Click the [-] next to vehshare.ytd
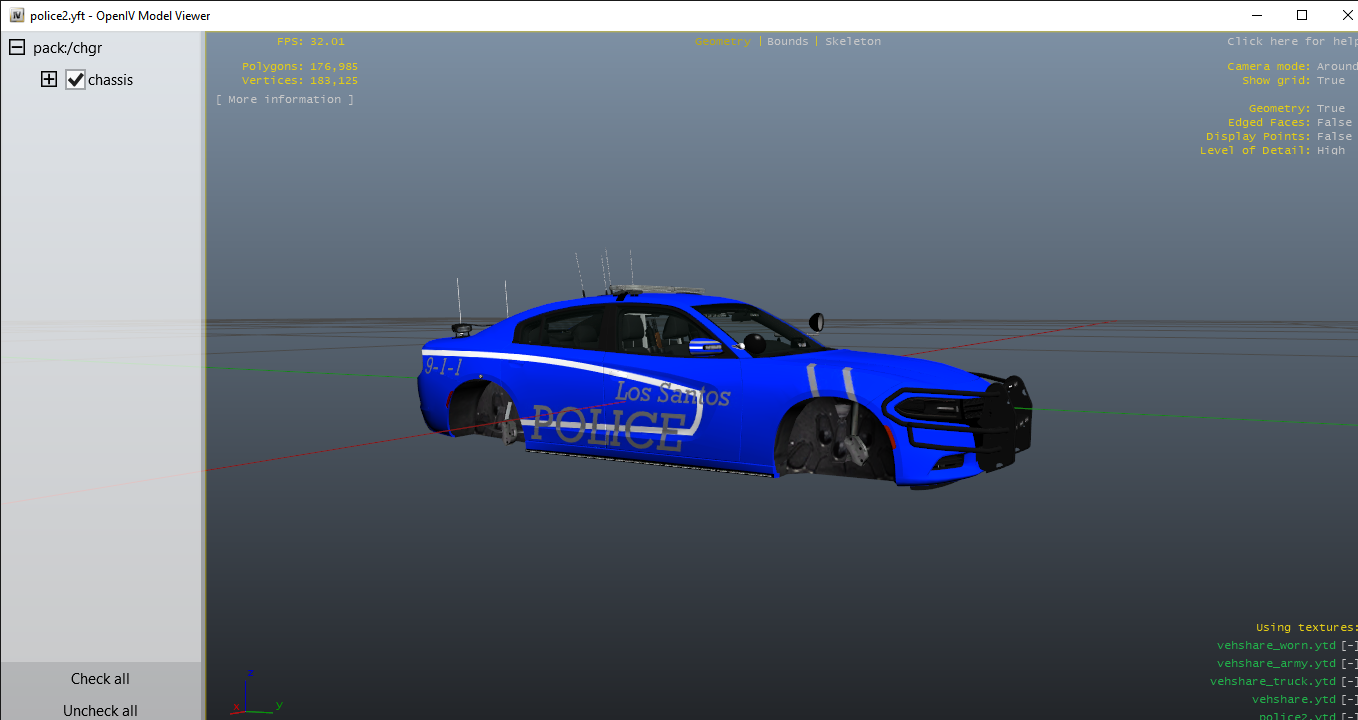Viewport: 1358px width, 720px height. tap(1349, 700)
